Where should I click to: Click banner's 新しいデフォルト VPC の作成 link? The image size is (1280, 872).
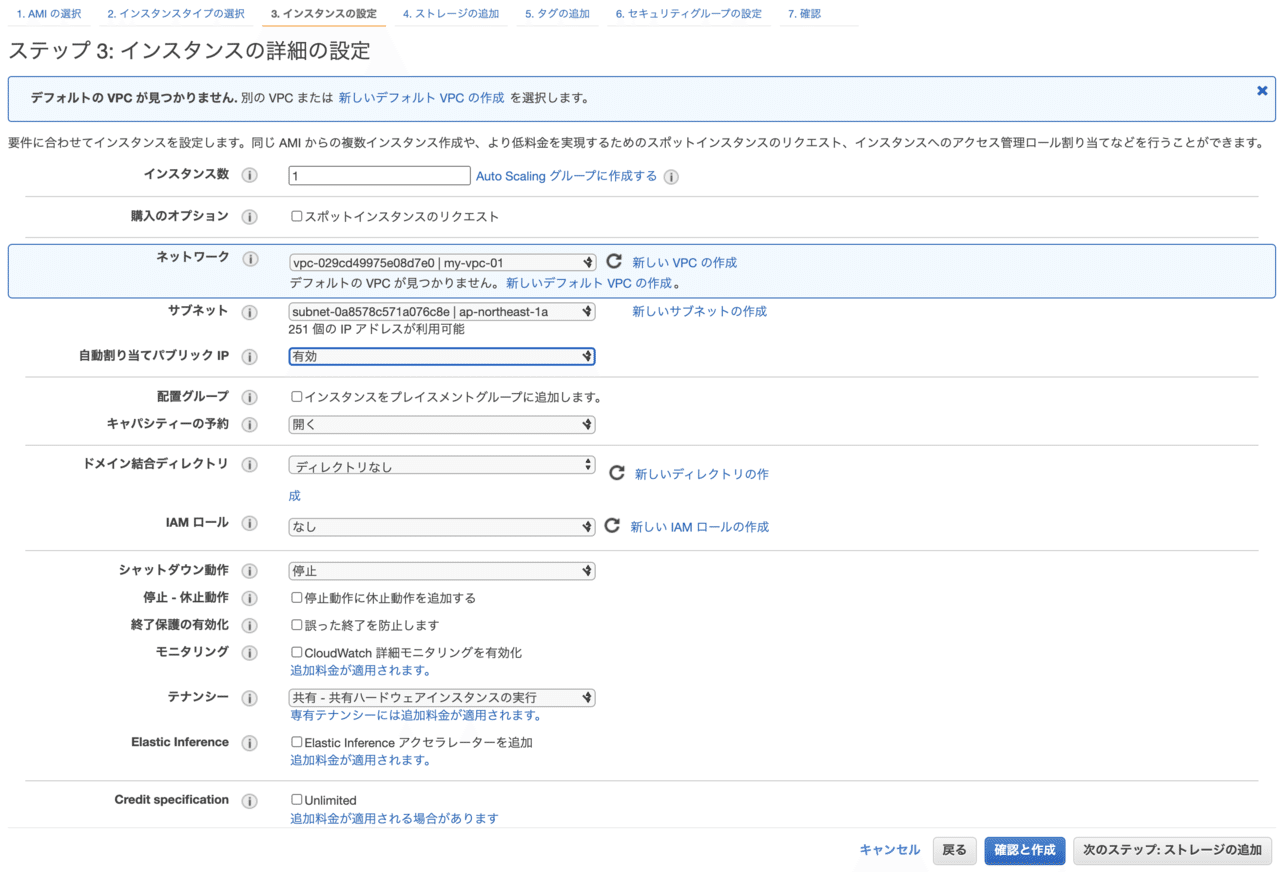[422, 98]
